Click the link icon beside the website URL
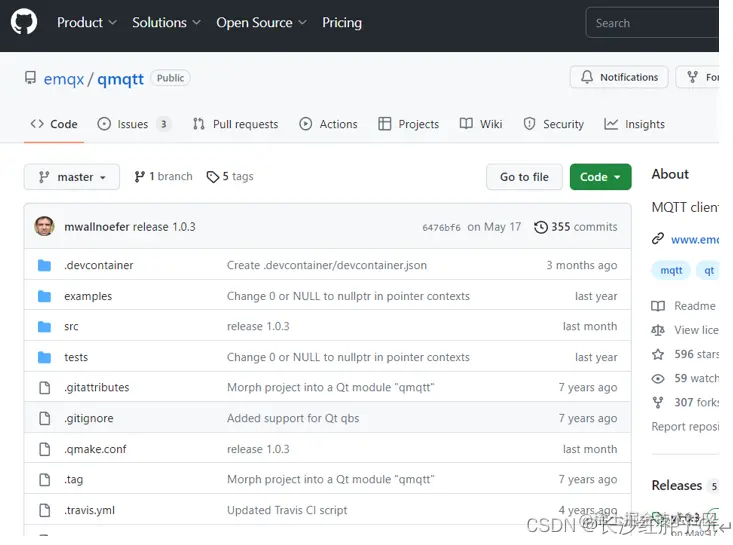This screenshot has width=733, height=545. click(658, 239)
